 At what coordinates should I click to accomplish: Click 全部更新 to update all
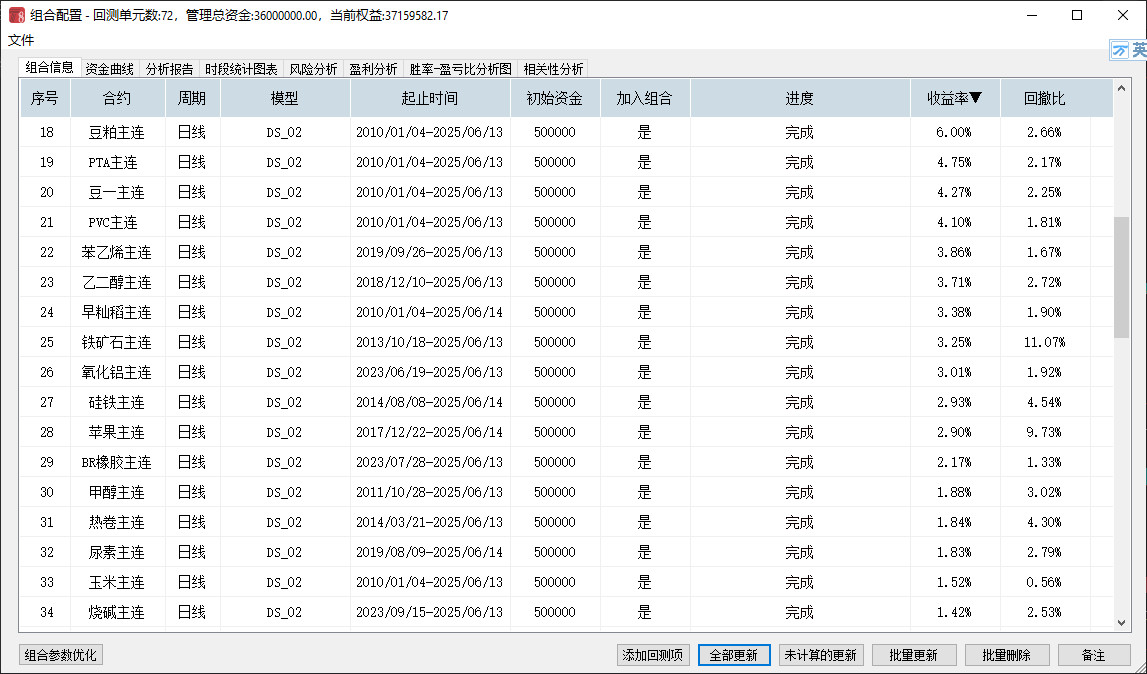coord(734,656)
